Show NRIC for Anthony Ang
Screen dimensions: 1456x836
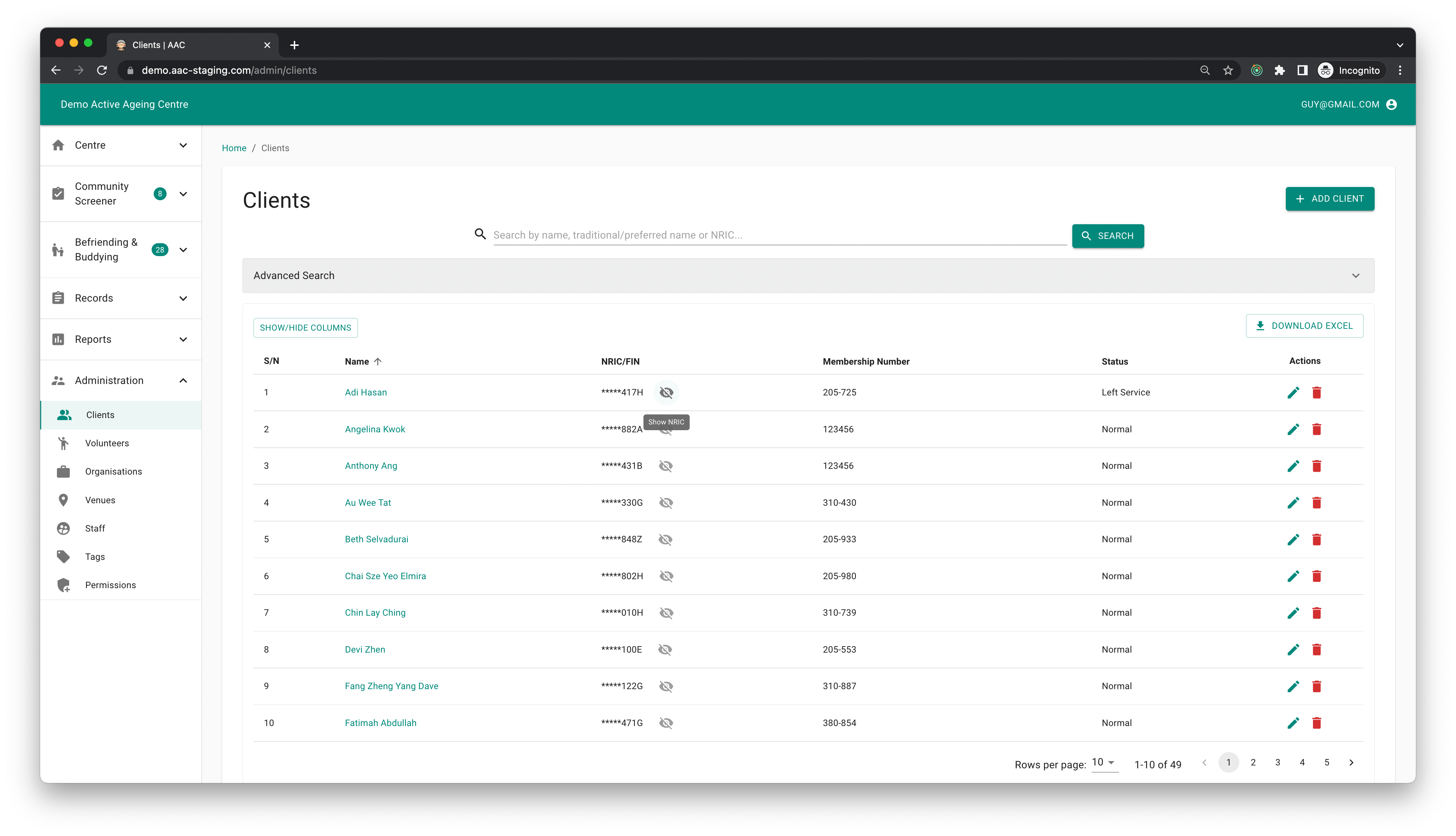666,466
